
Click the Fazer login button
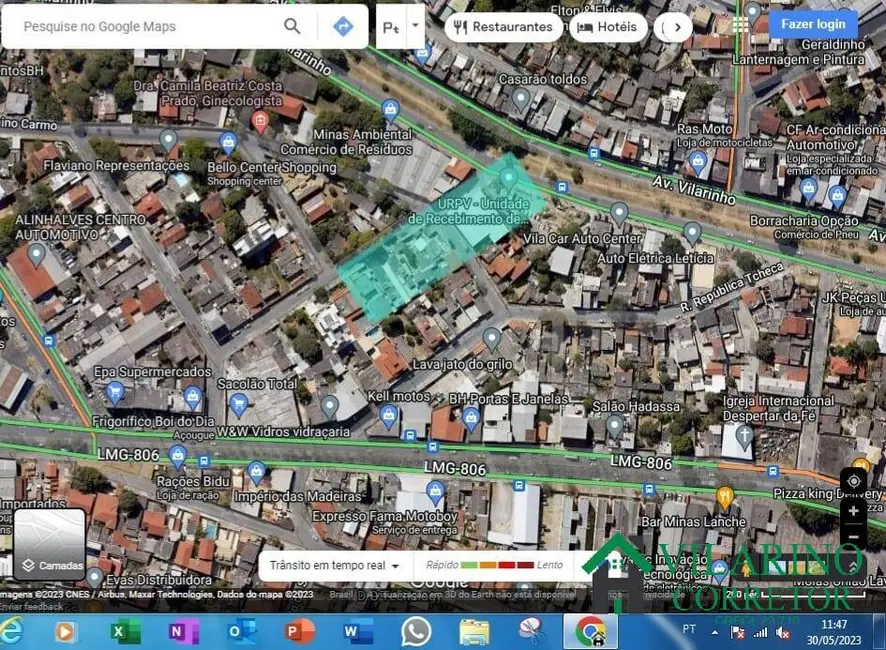tap(813, 22)
